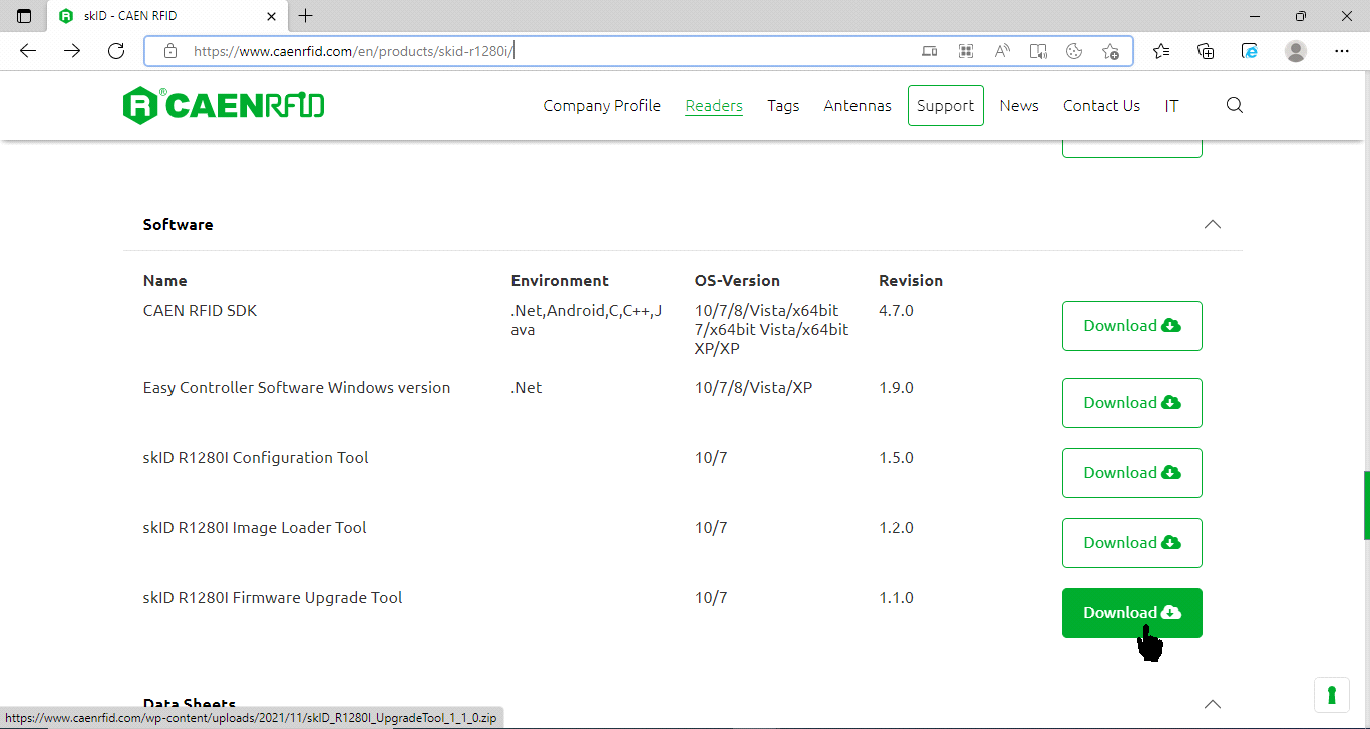Open the Readers menu item
1370x729 pixels.
(714, 105)
